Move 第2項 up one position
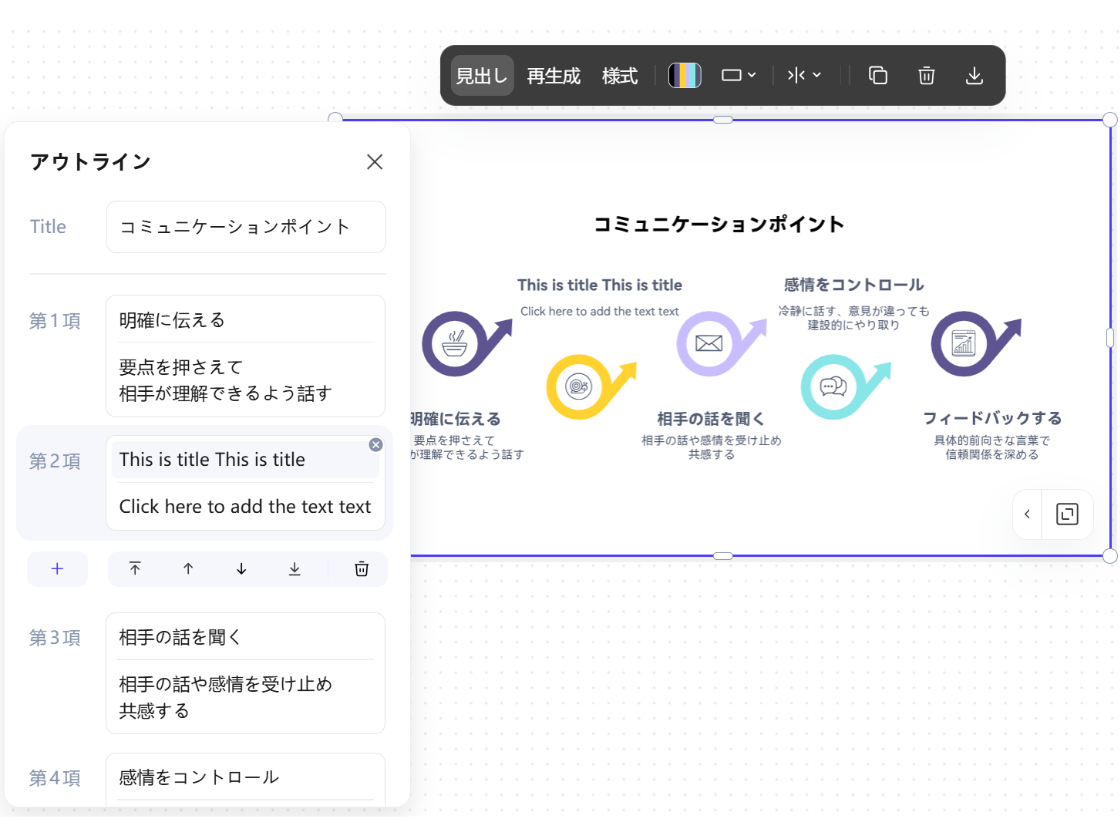The width and height of the screenshot is (1120, 840). pos(188,568)
